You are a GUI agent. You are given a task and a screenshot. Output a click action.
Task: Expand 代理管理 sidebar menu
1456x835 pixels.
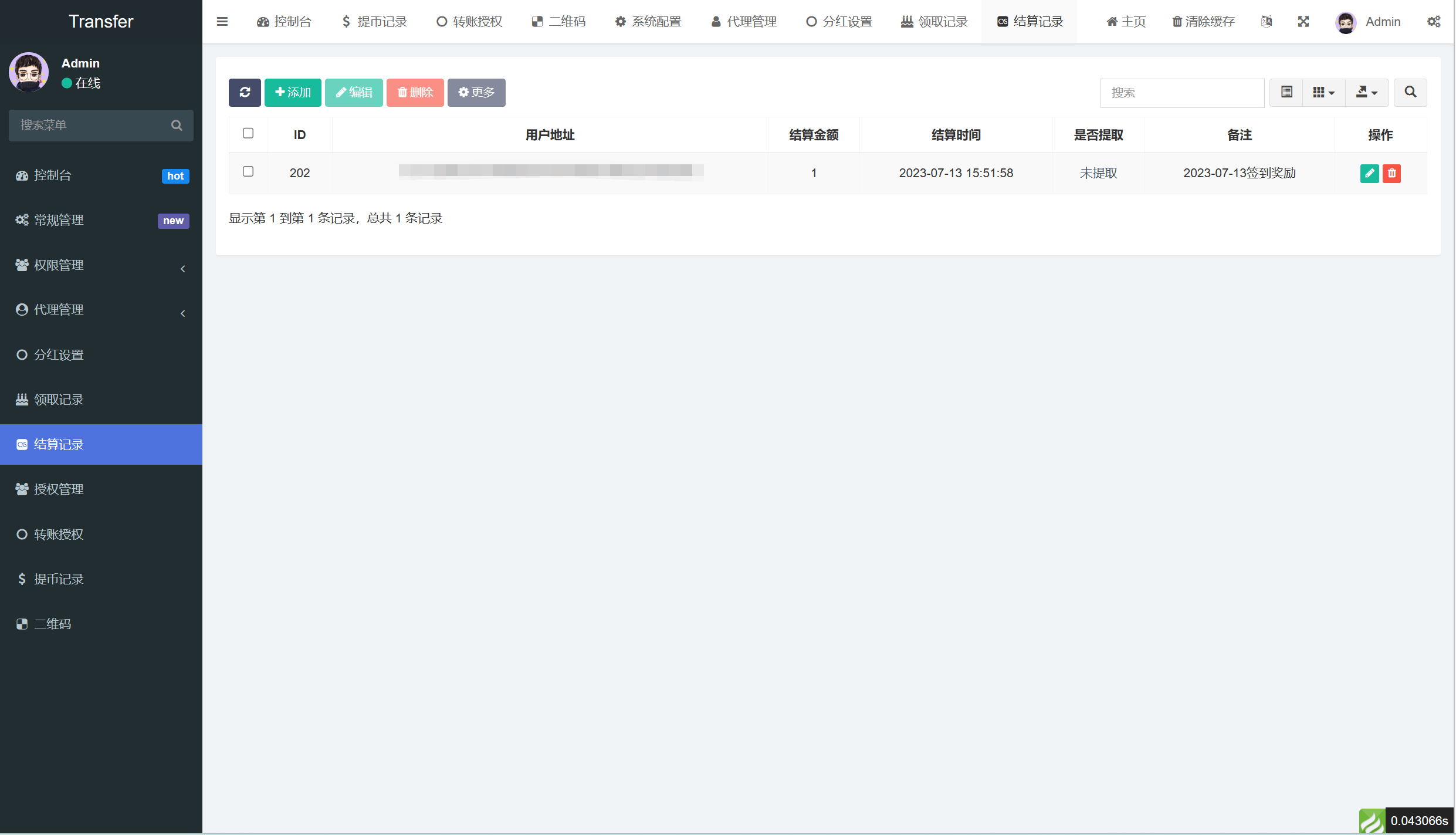[x=101, y=310]
